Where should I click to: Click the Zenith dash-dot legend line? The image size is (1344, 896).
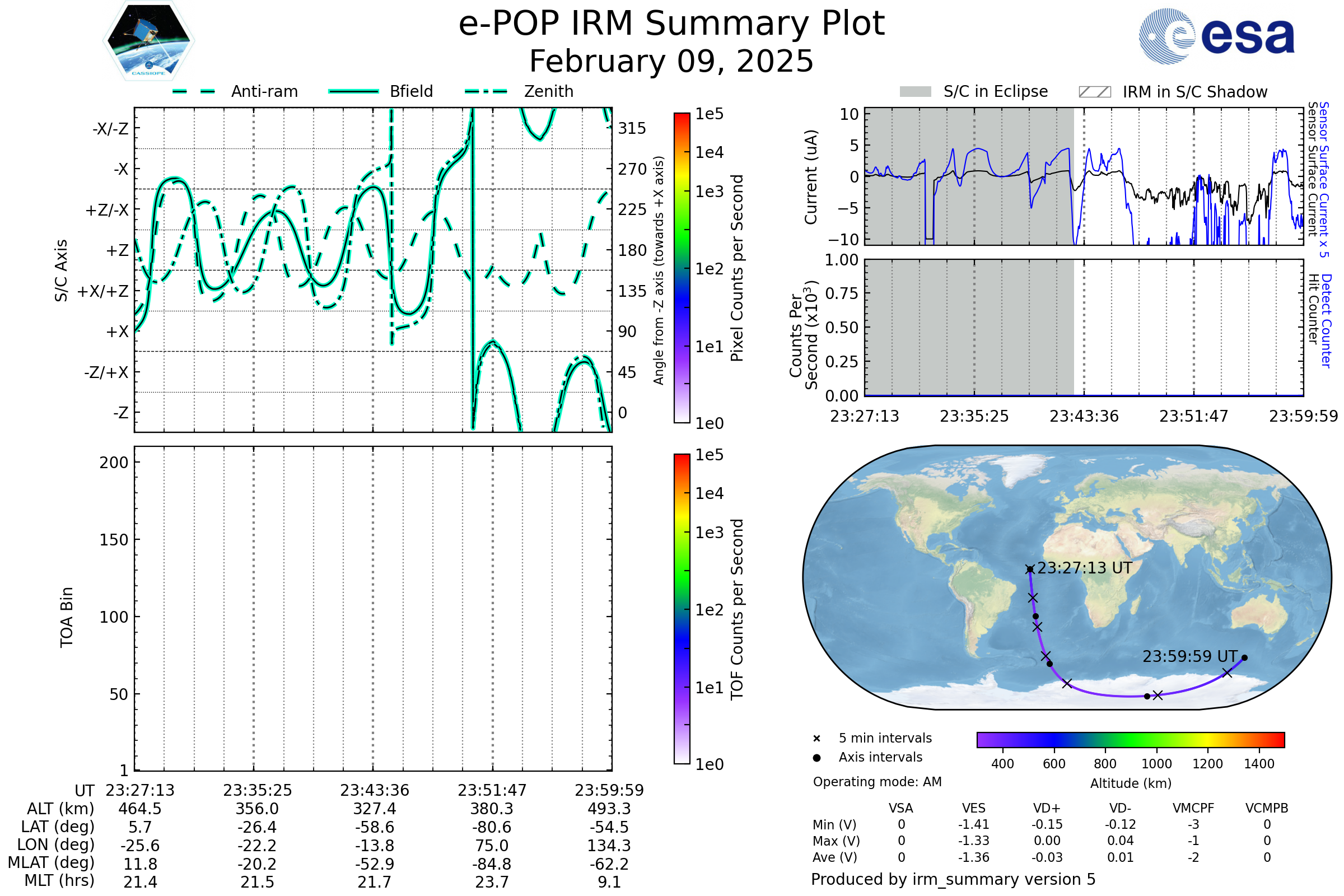486,91
